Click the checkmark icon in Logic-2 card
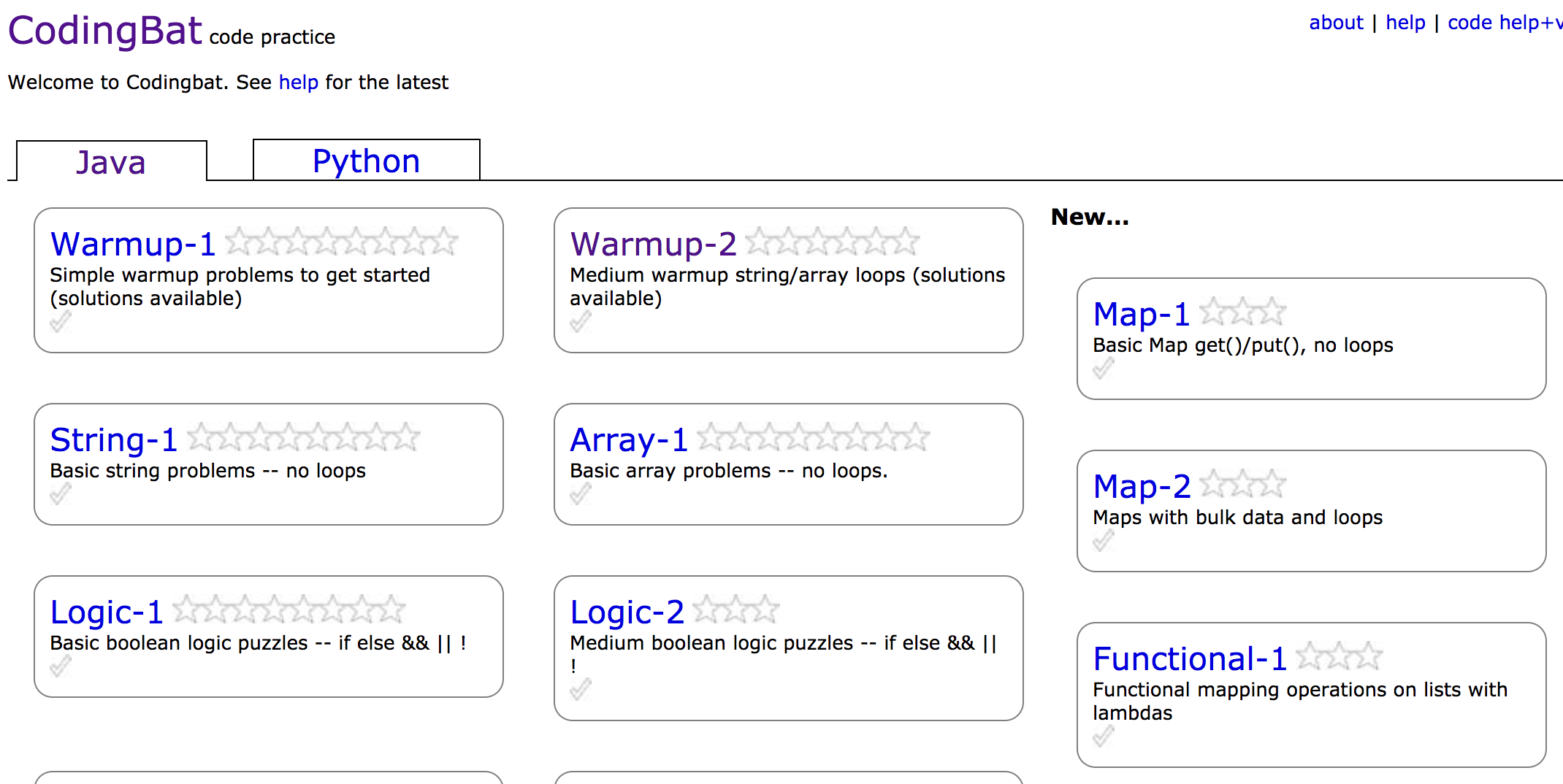The height and width of the screenshot is (784, 1563). (x=581, y=689)
